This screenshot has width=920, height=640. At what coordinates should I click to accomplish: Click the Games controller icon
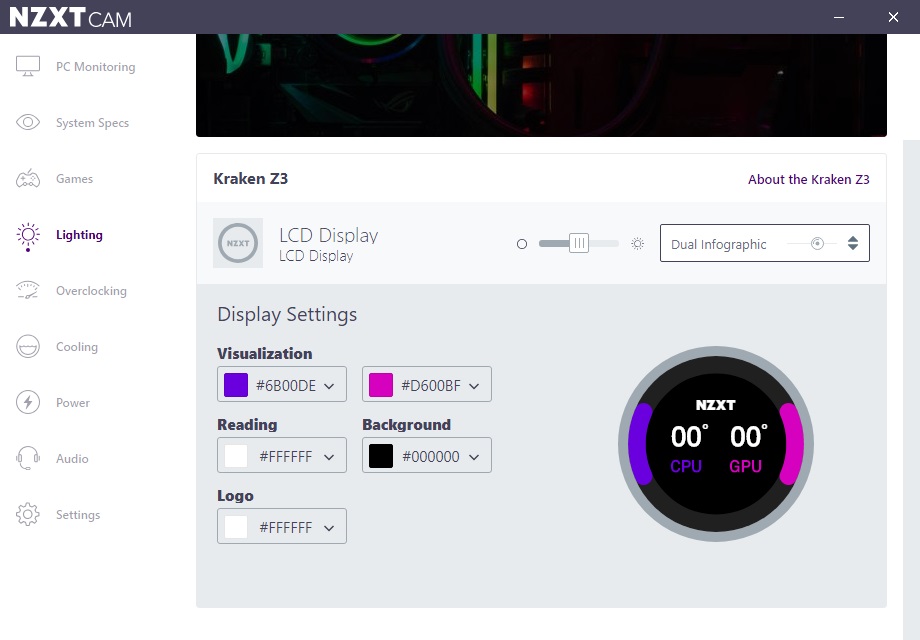pyautogui.click(x=28, y=178)
